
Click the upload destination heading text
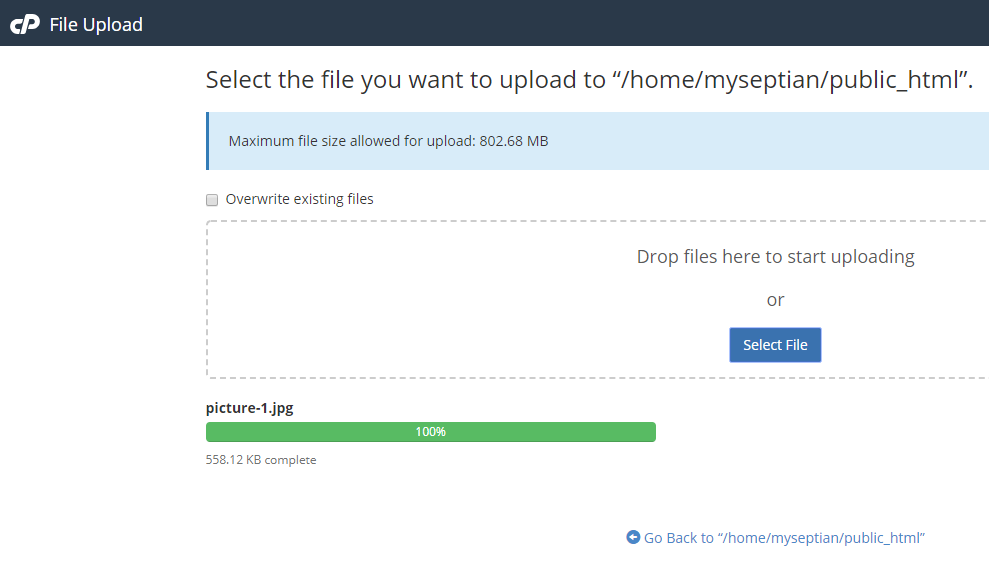[x=589, y=80]
